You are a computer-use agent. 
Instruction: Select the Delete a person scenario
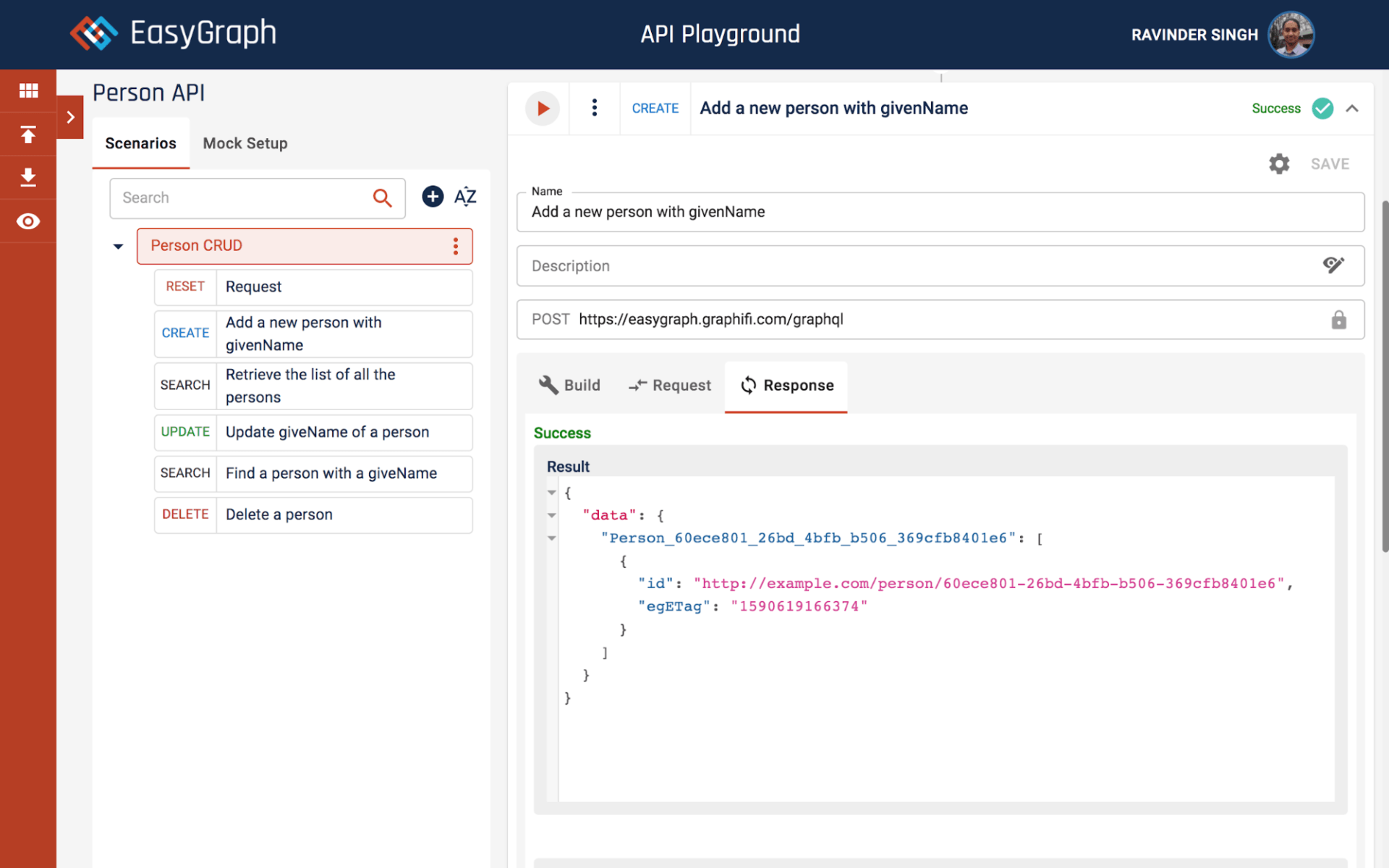(x=313, y=514)
